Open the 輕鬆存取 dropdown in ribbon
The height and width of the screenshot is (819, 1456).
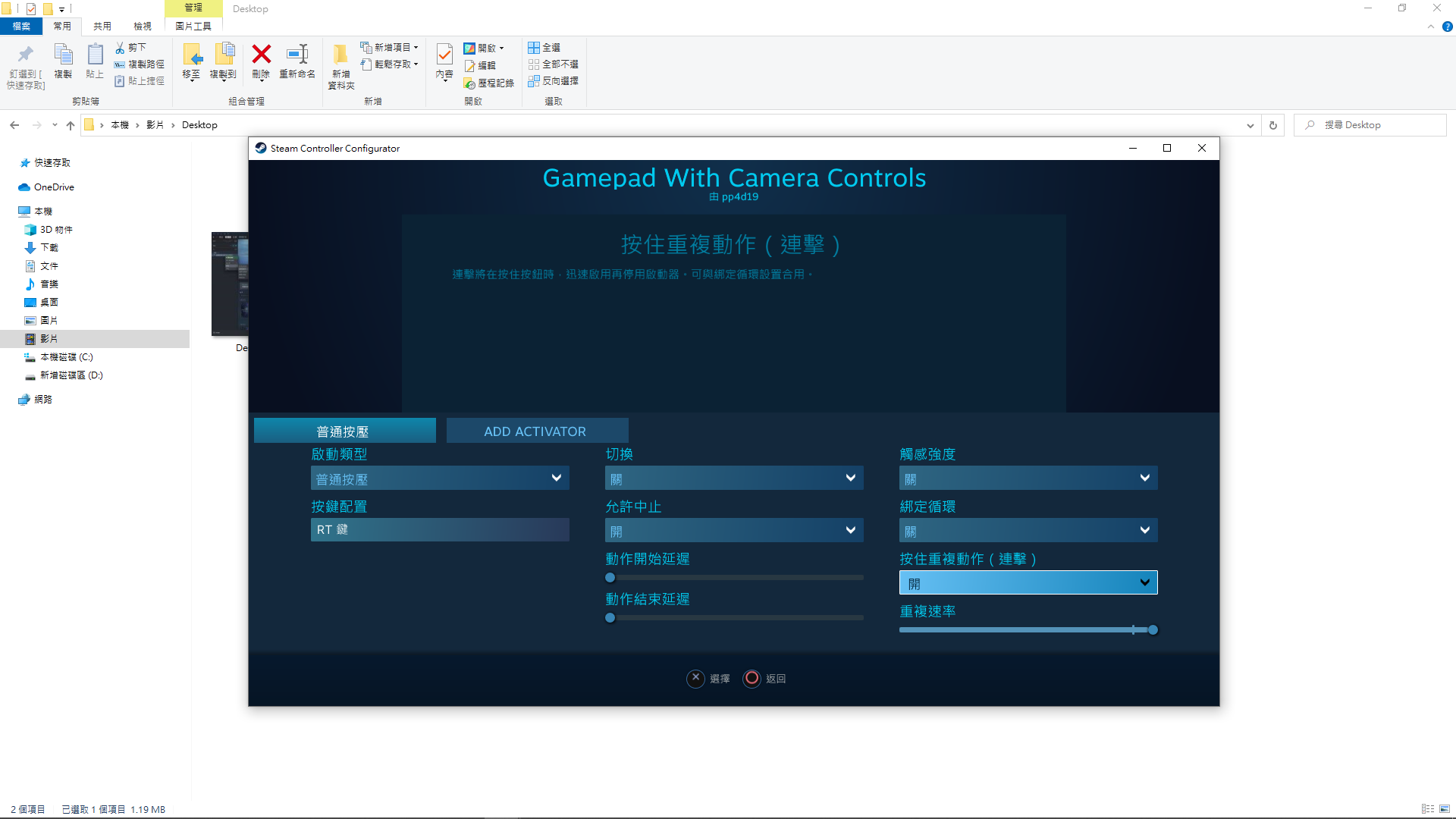click(x=389, y=64)
